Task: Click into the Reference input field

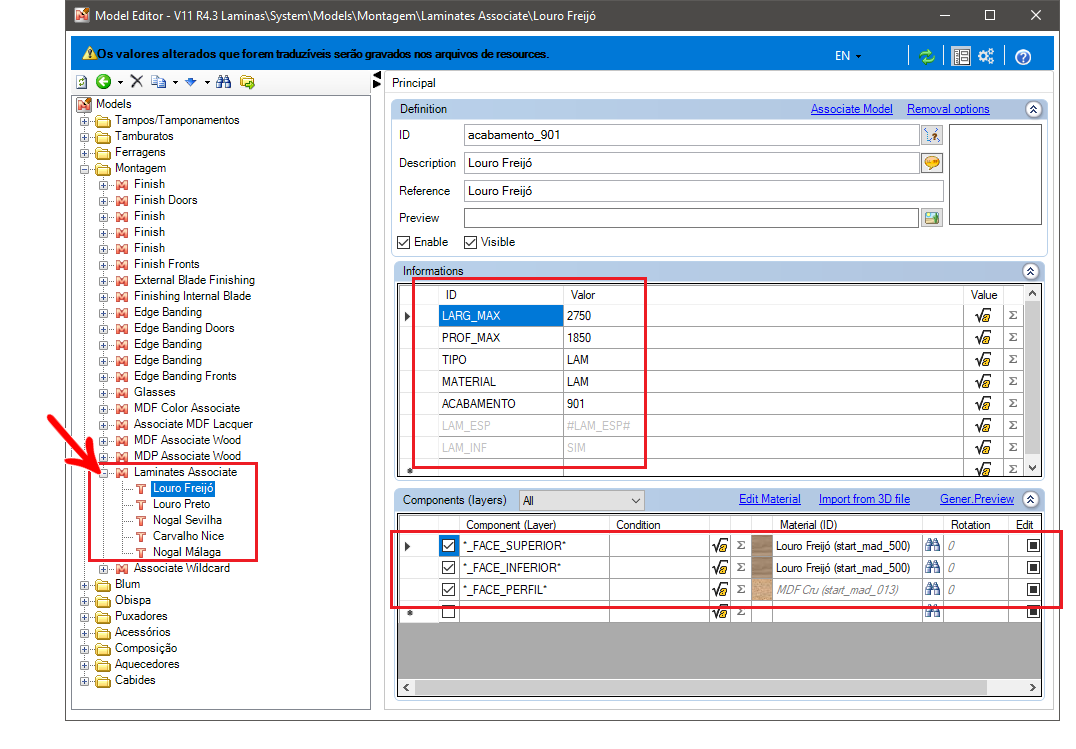Action: point(703,191)
